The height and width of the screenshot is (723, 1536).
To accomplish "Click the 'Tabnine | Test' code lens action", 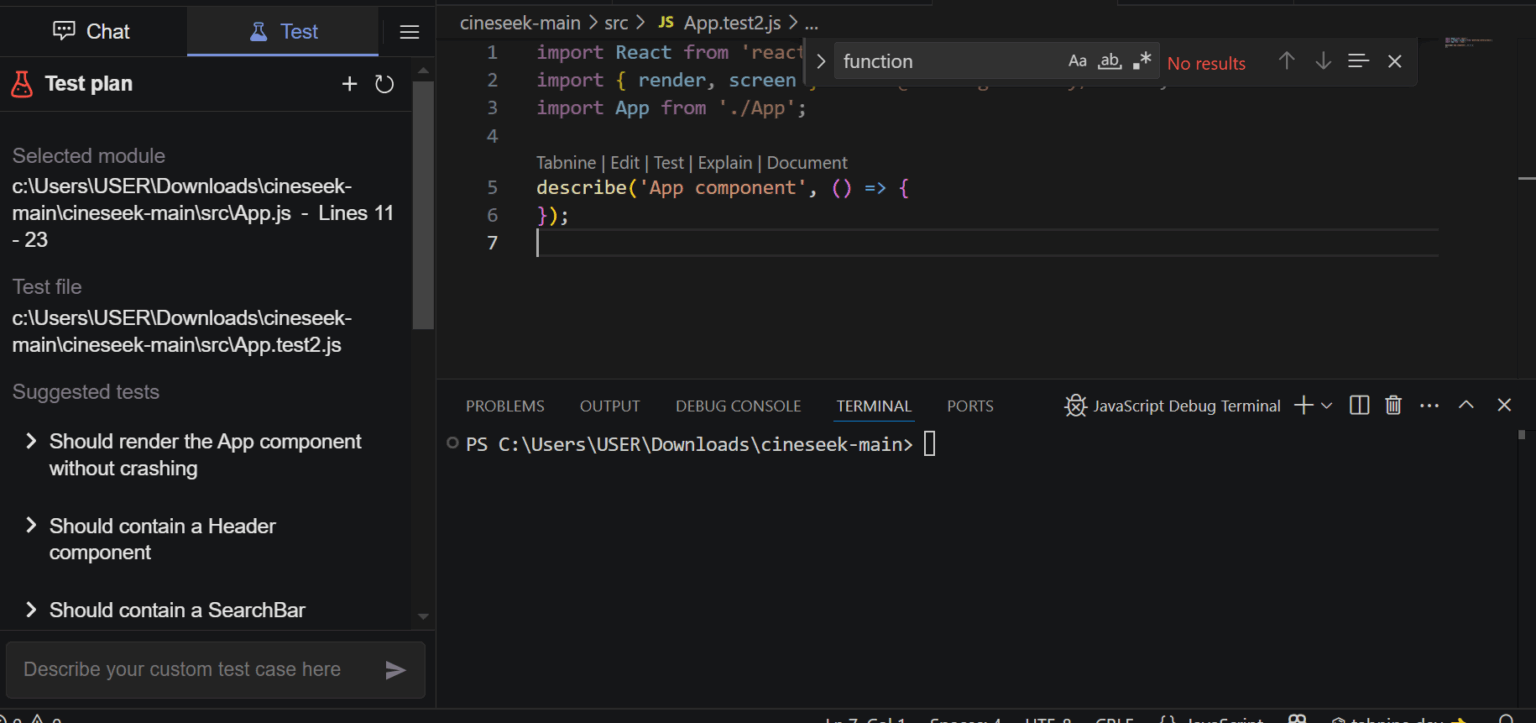I will pyautogui.click(x=668, y=162).
